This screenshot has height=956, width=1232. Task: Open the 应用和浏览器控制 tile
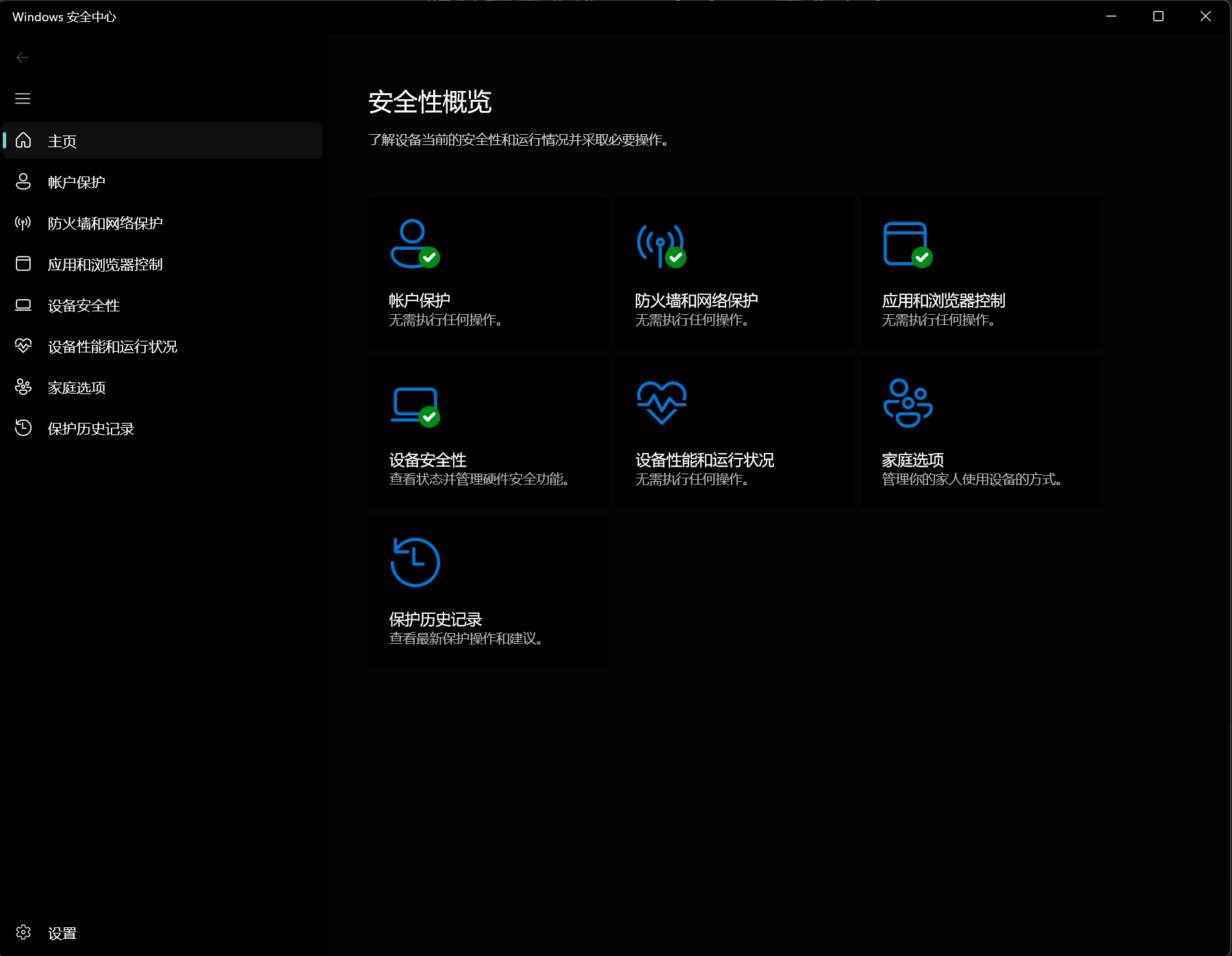[x=980, y=272]
